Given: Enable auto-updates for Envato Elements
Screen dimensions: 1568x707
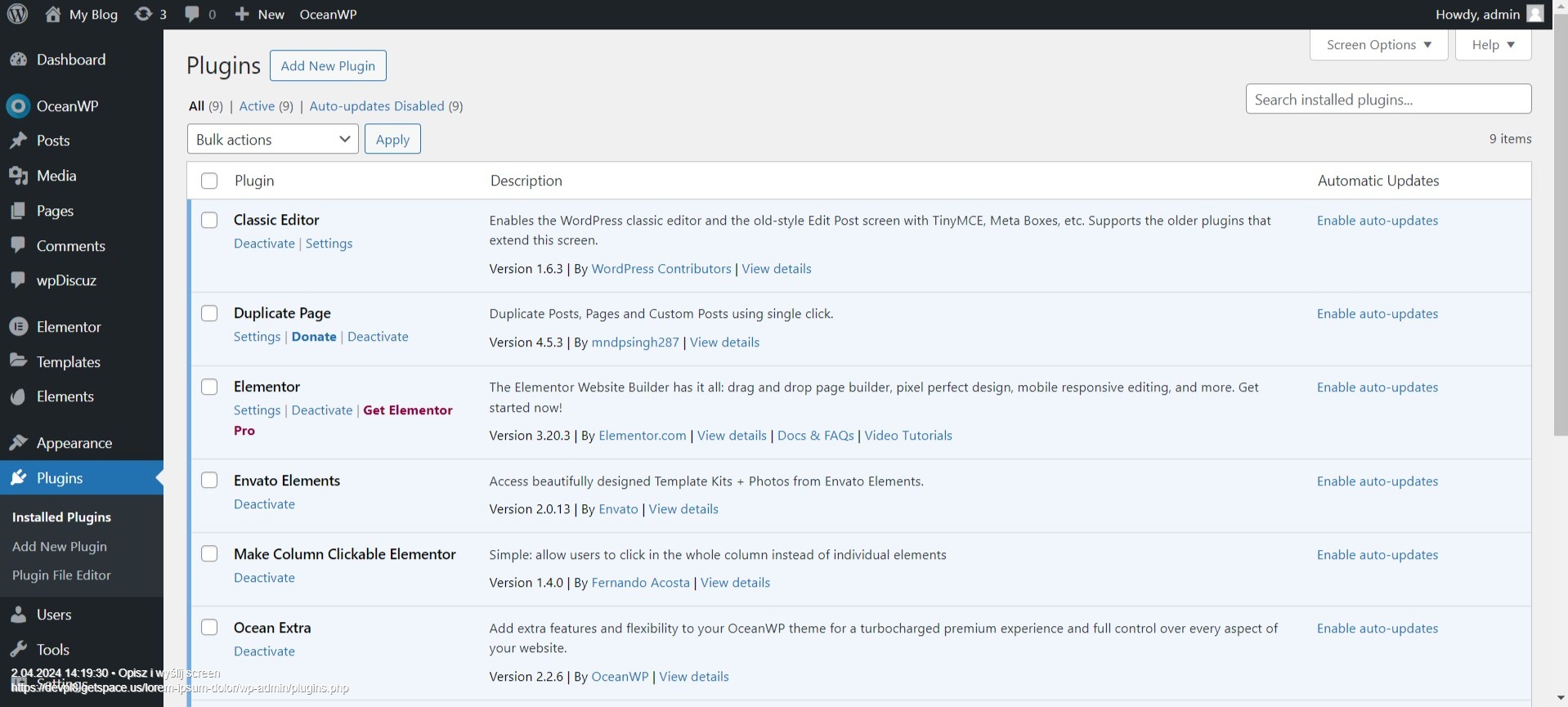Looking at the screenshot, I should 1378,481.
